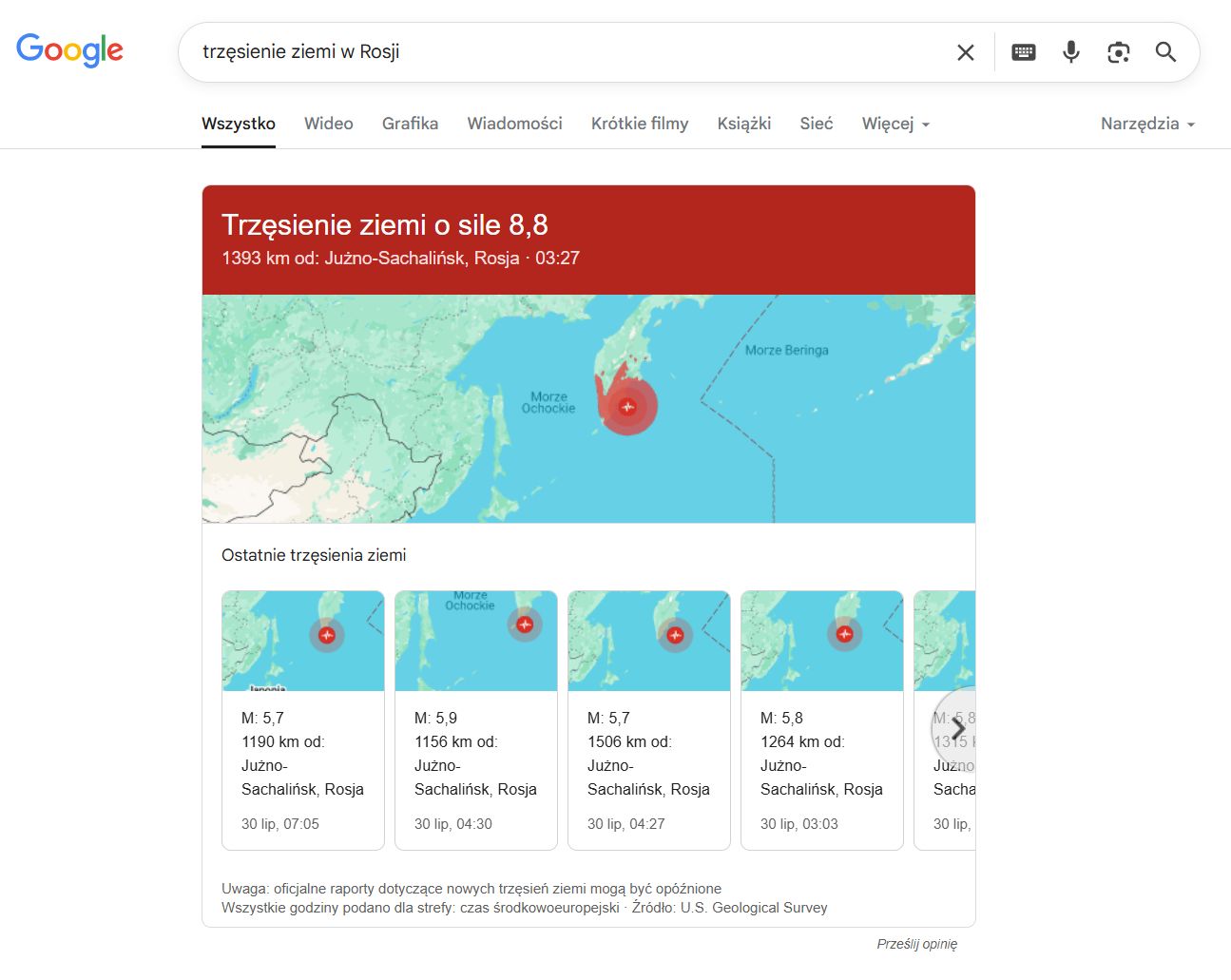Open the M: 5,7 earthquake card from 30 lip, 07:05
Viewport: 1231px width, 980px height.
302,720
